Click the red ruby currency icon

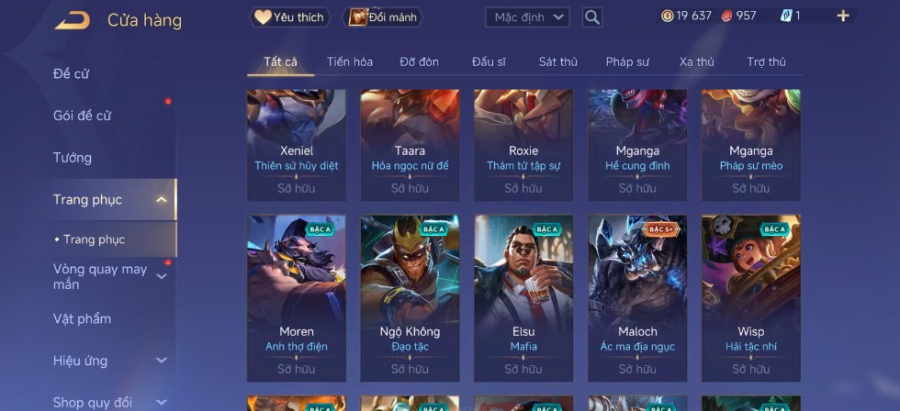pos(727,16)
